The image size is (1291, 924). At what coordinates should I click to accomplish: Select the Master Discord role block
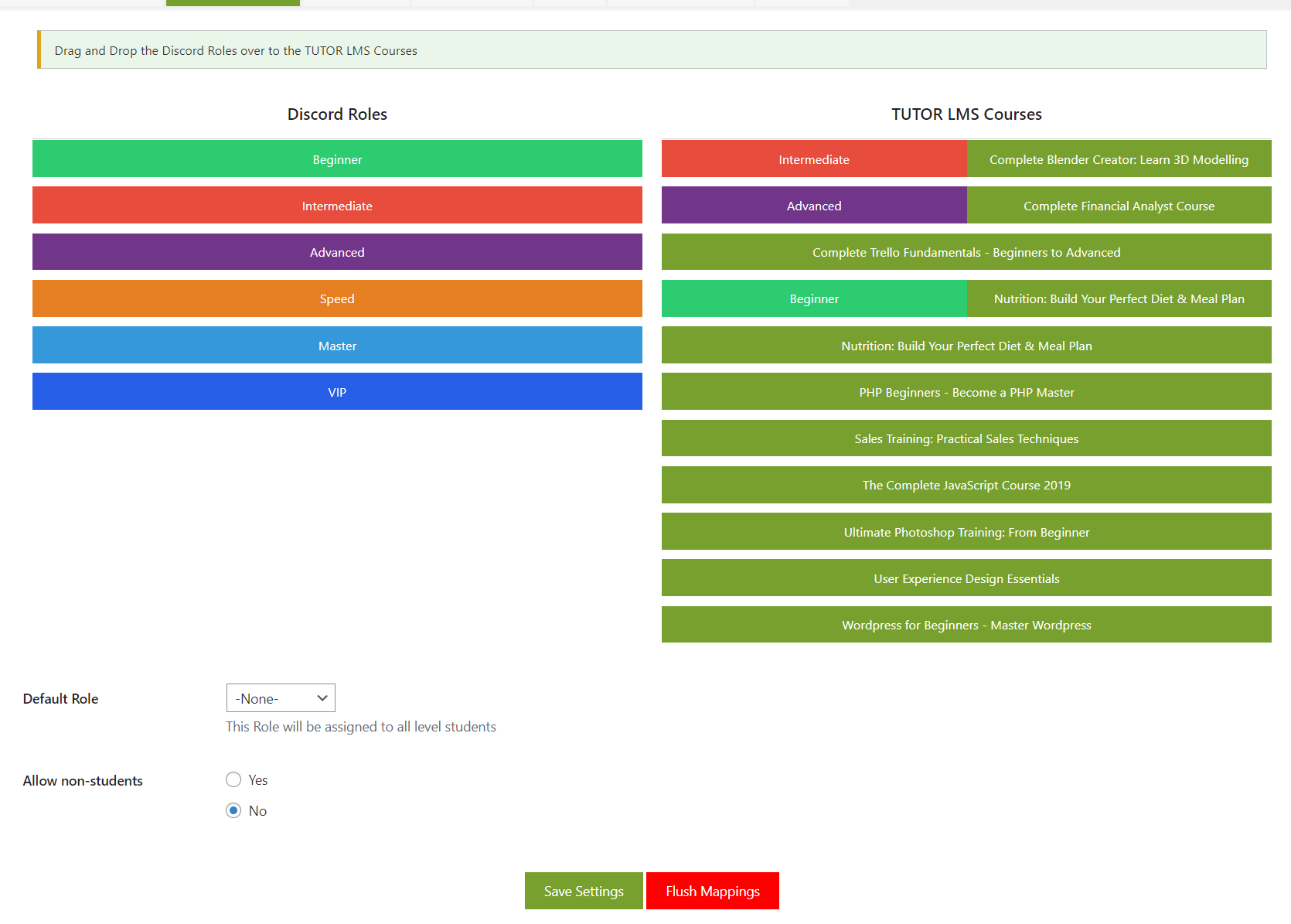pyautogui.click(x=337, y=346)
